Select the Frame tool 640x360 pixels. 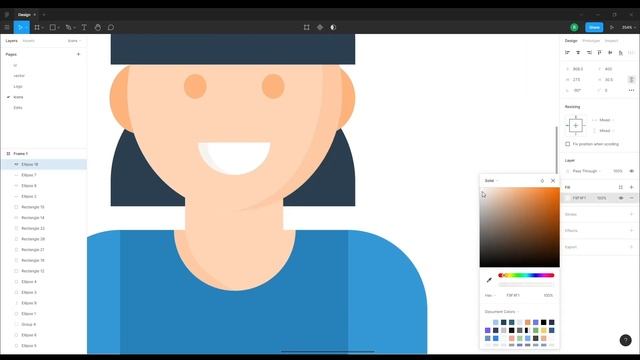click(x=37, y=27)
